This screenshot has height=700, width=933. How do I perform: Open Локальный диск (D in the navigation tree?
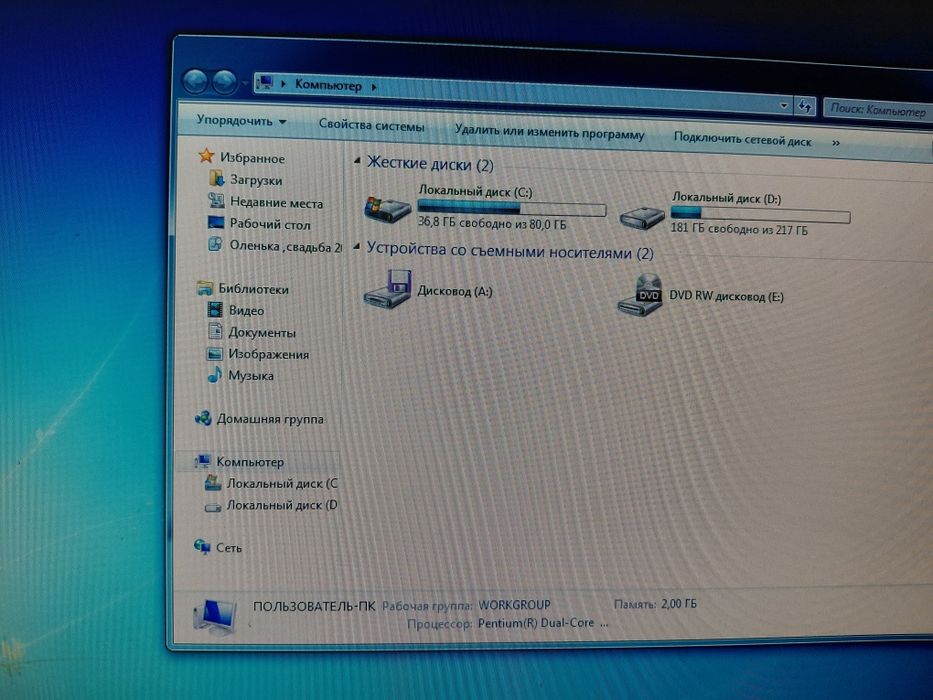click(x=282, y=505)
